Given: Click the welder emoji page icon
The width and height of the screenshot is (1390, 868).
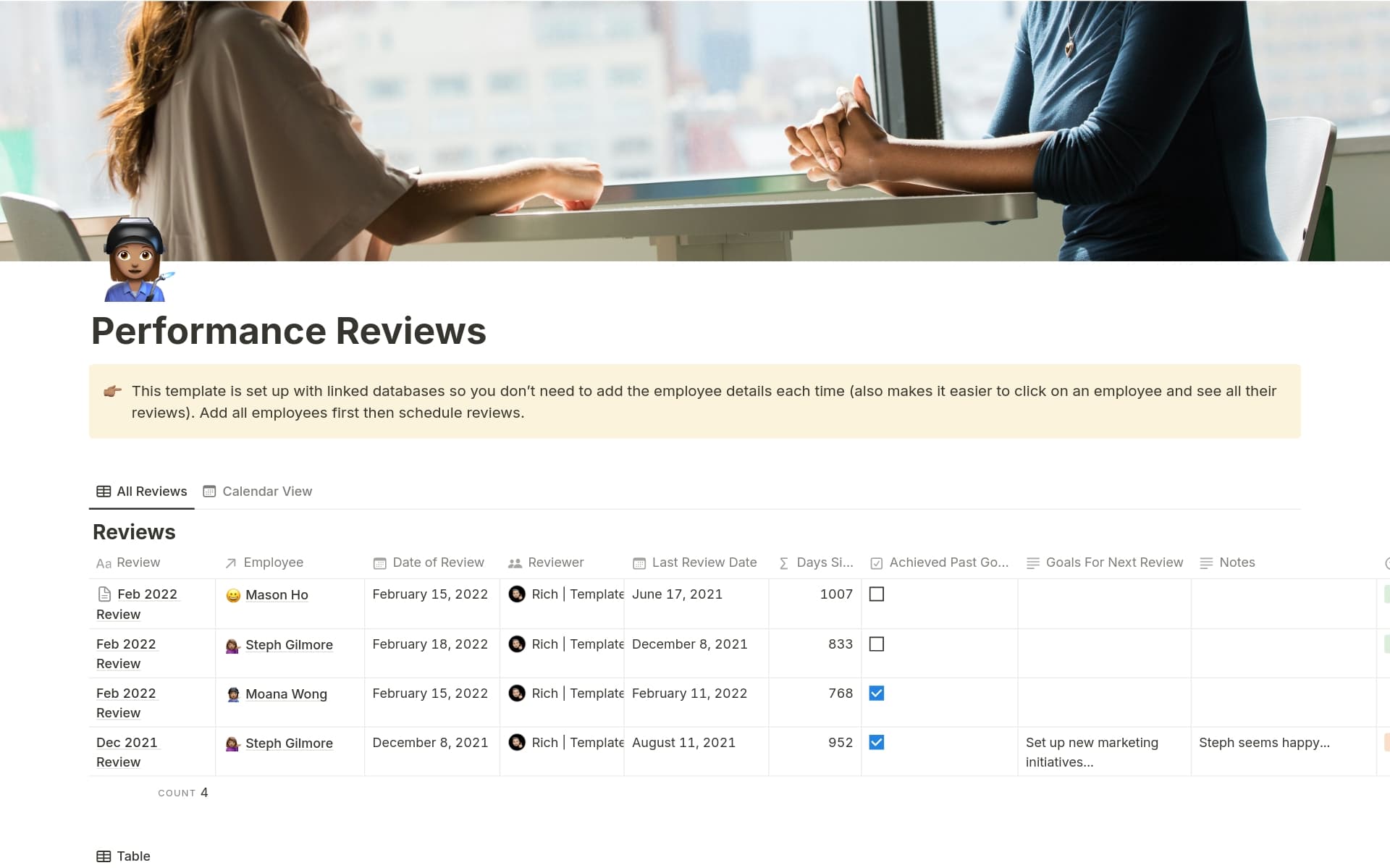Looking at the screenshot, I should (x=135, y=262).
